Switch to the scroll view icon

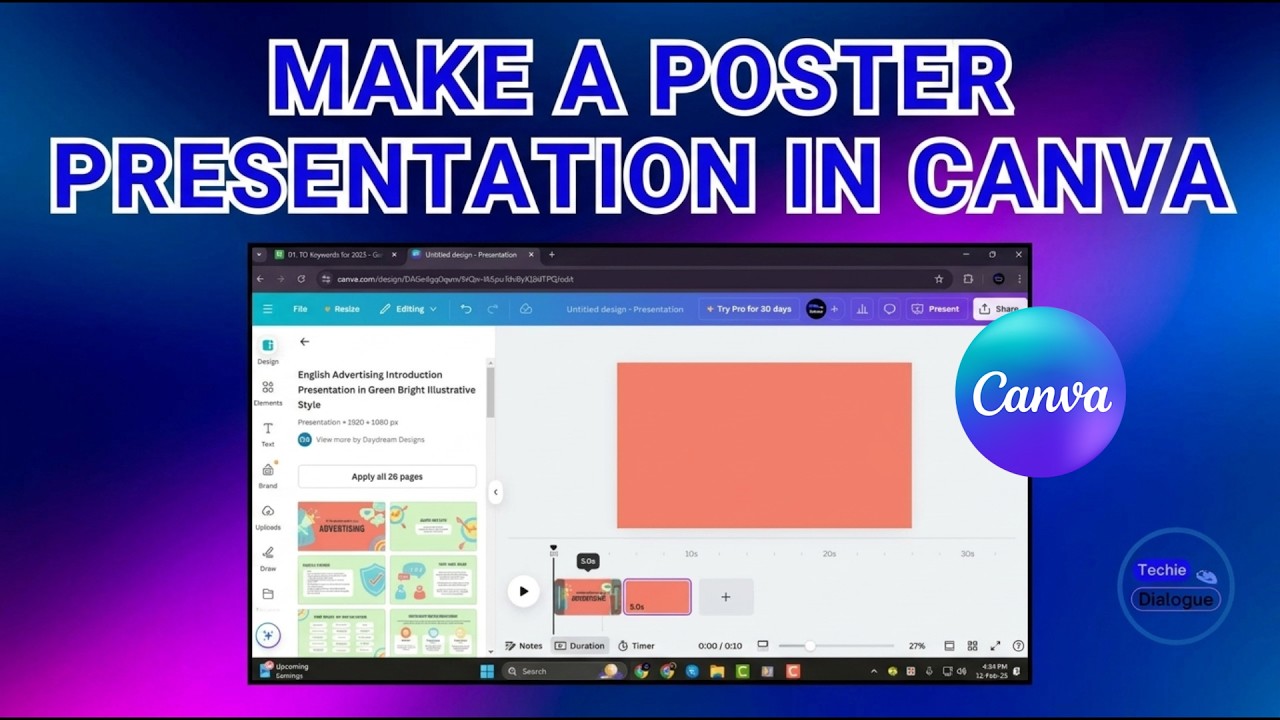point(949,646)
